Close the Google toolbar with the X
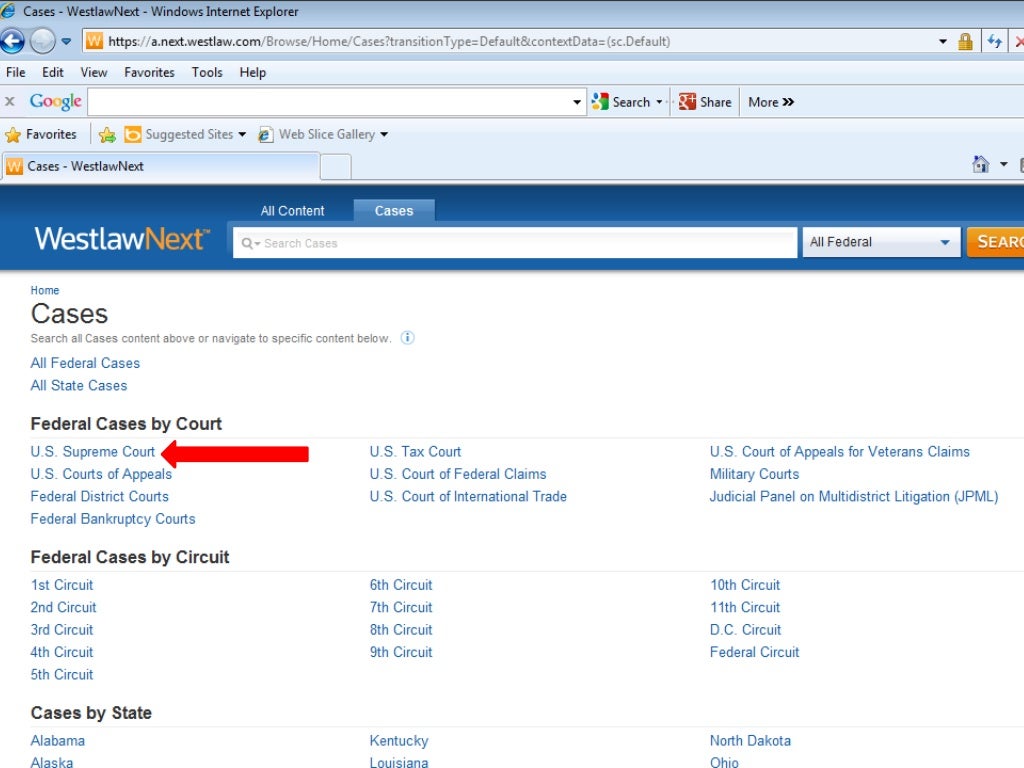Viewport: 1024px width, 768px height. tap(10, 102)
